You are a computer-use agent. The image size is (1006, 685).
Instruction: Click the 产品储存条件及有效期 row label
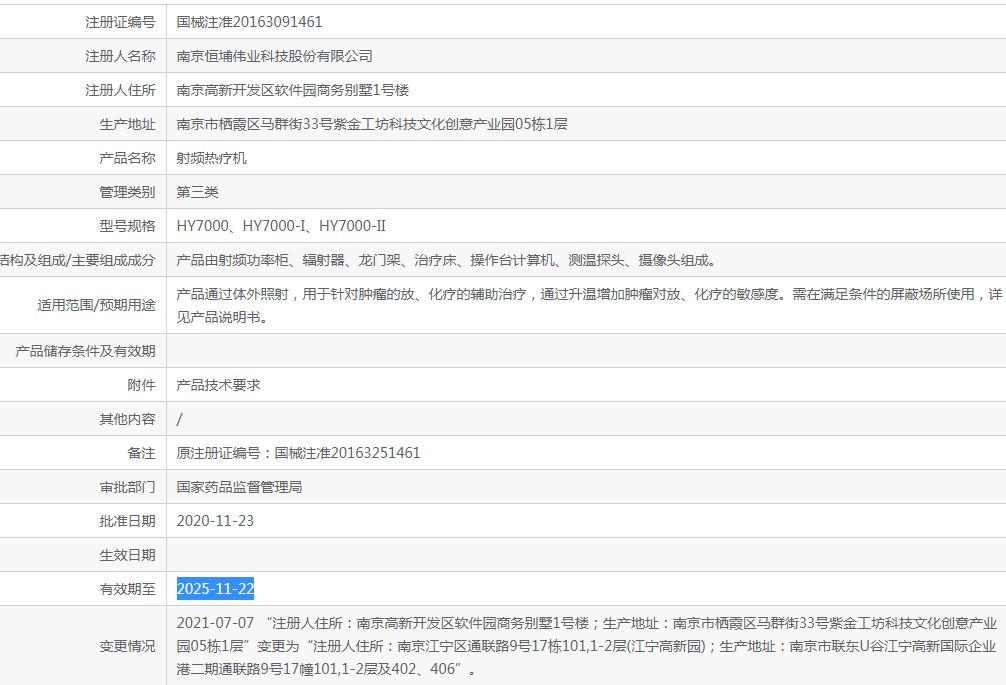(x=85, y=351)
